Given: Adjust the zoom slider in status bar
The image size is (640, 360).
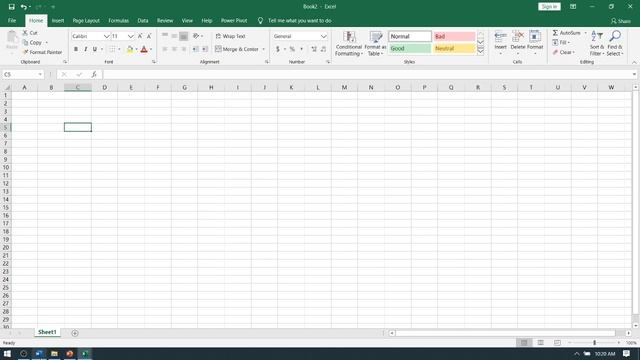Looking at the screenshot, I should 594,343.
